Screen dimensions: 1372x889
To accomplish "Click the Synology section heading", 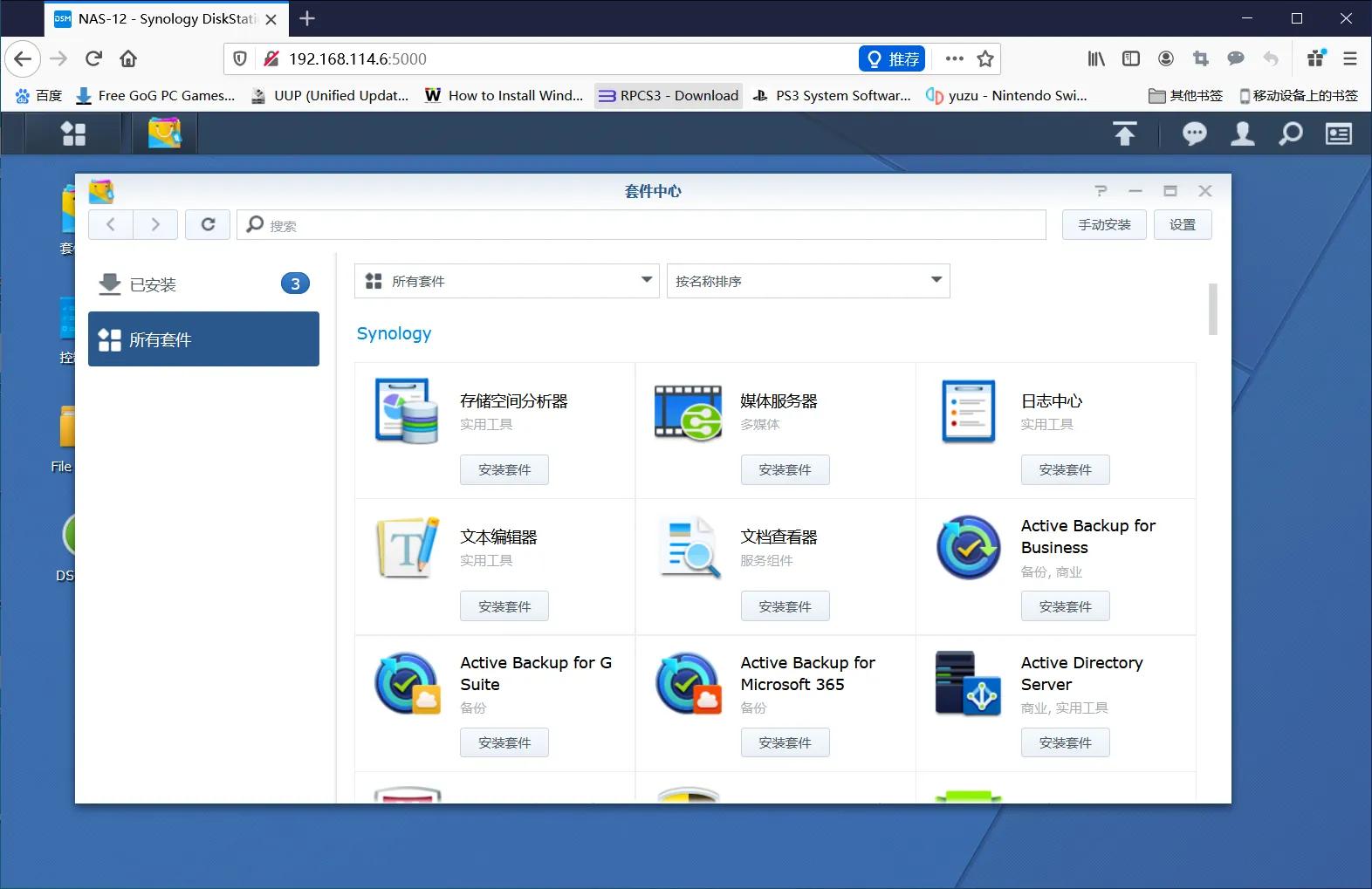I will pyautogui.click(x=394, y=333).
